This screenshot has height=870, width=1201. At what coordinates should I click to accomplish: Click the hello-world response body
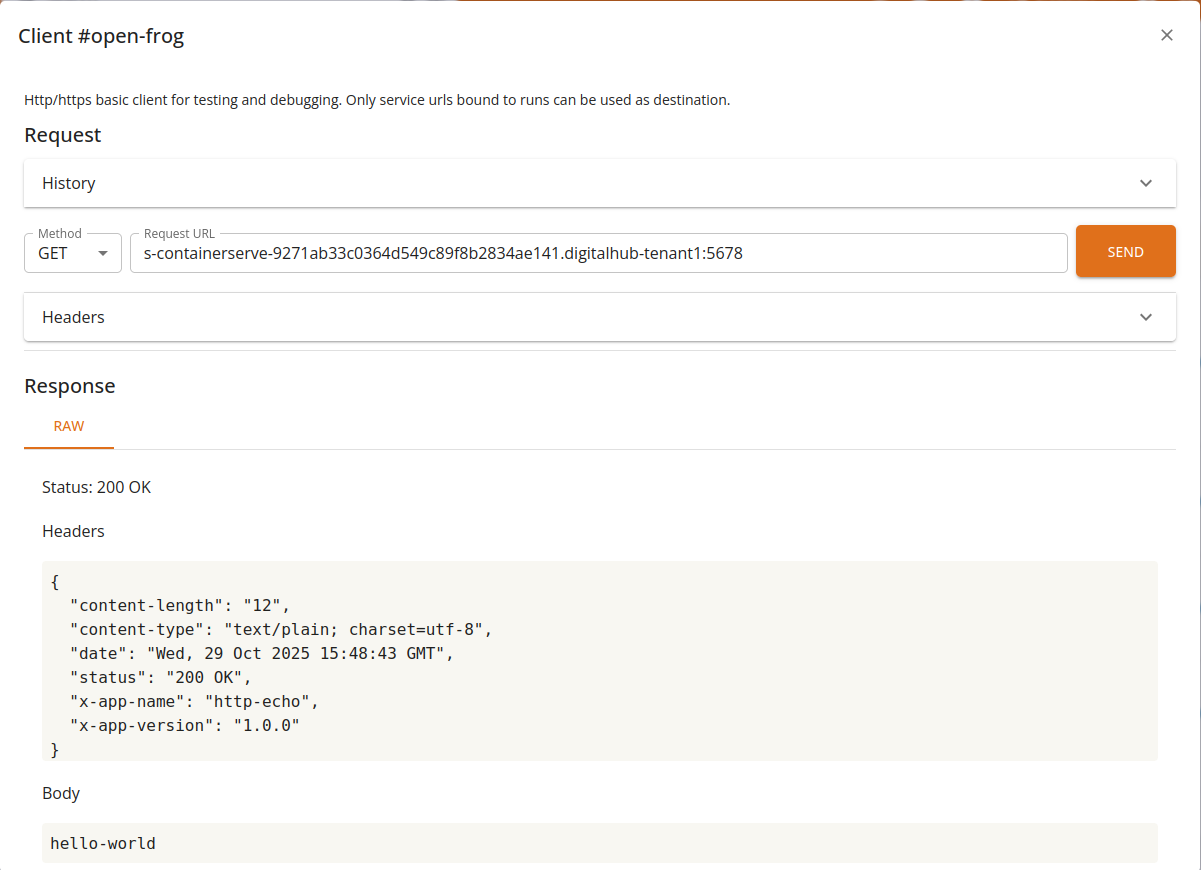point(102,843)
